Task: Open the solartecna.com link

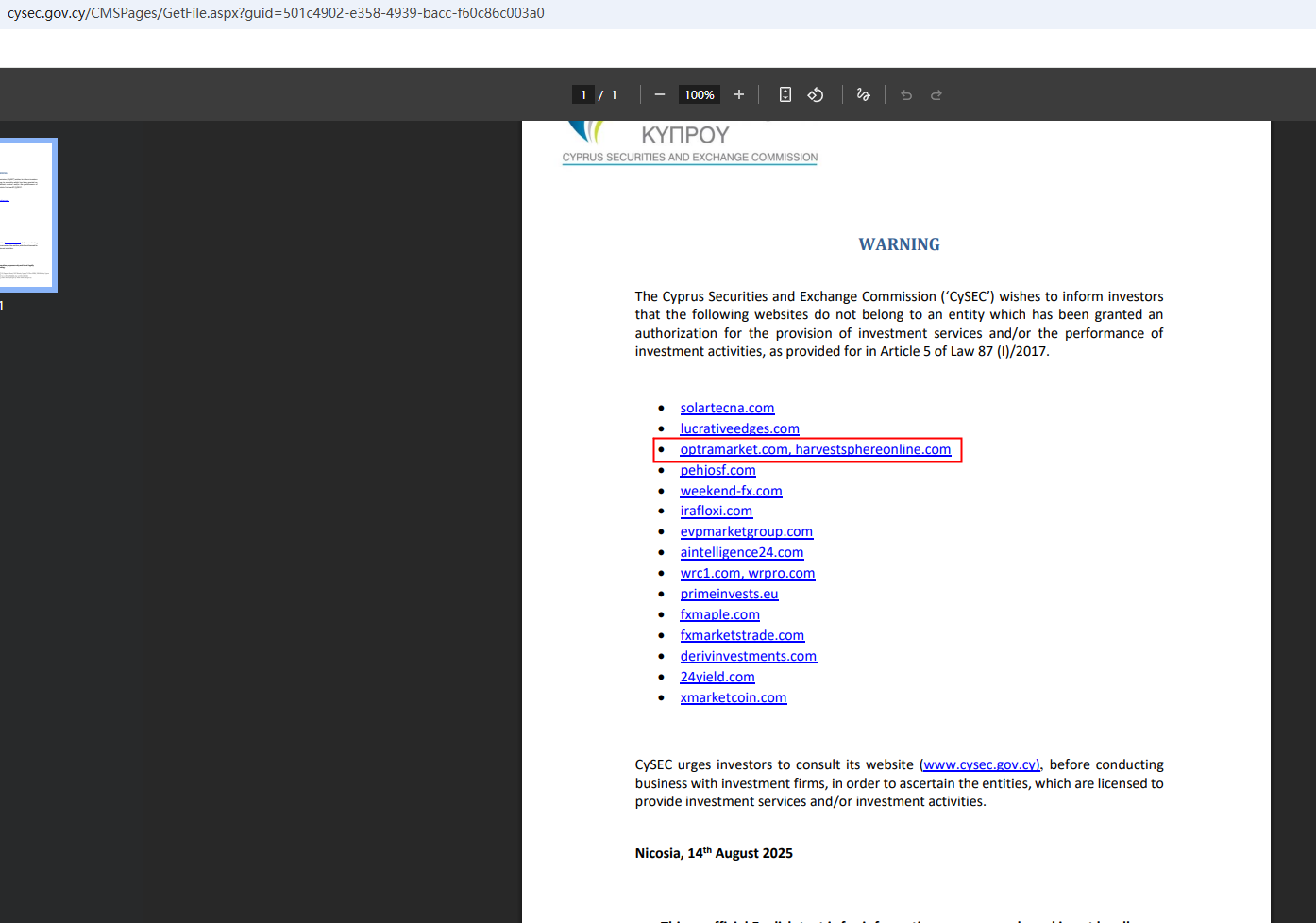Action: (727, 408)
